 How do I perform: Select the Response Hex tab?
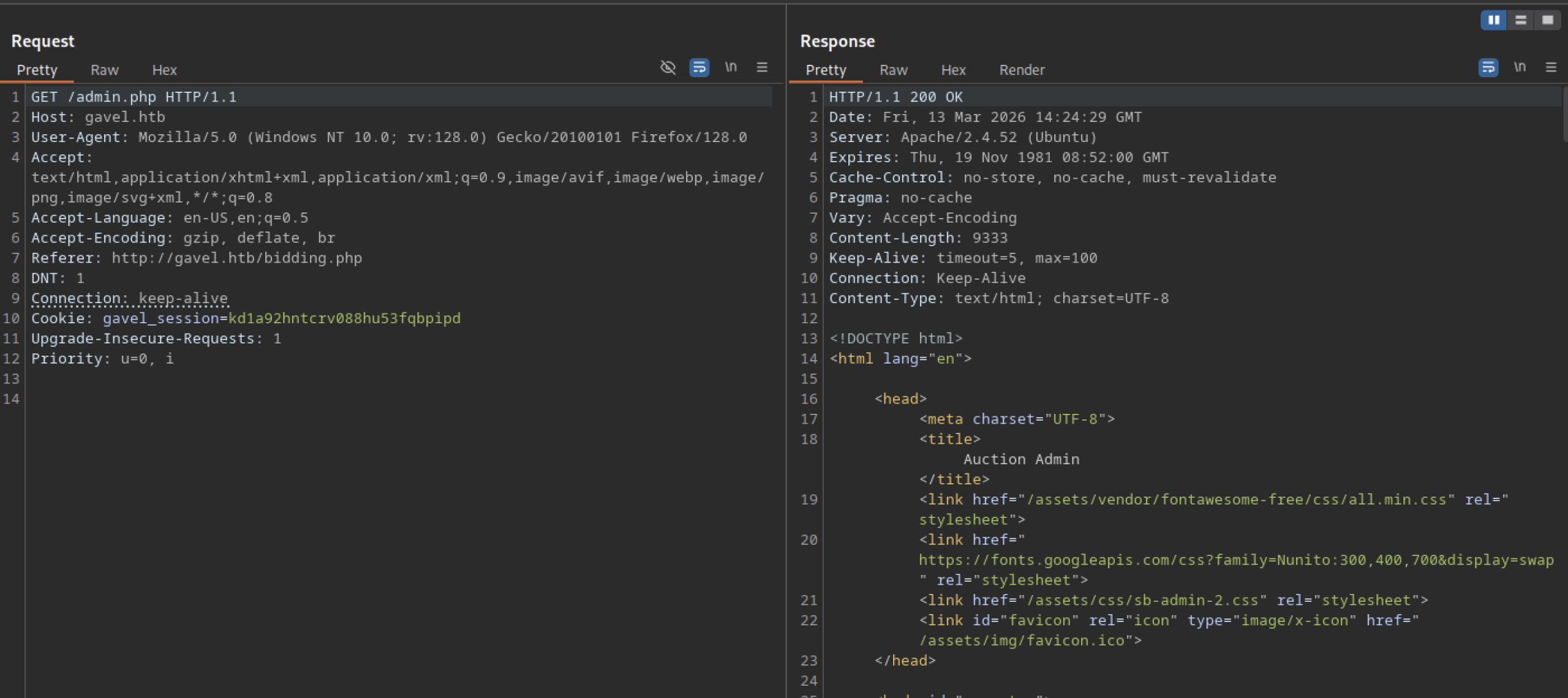[953, 70]
